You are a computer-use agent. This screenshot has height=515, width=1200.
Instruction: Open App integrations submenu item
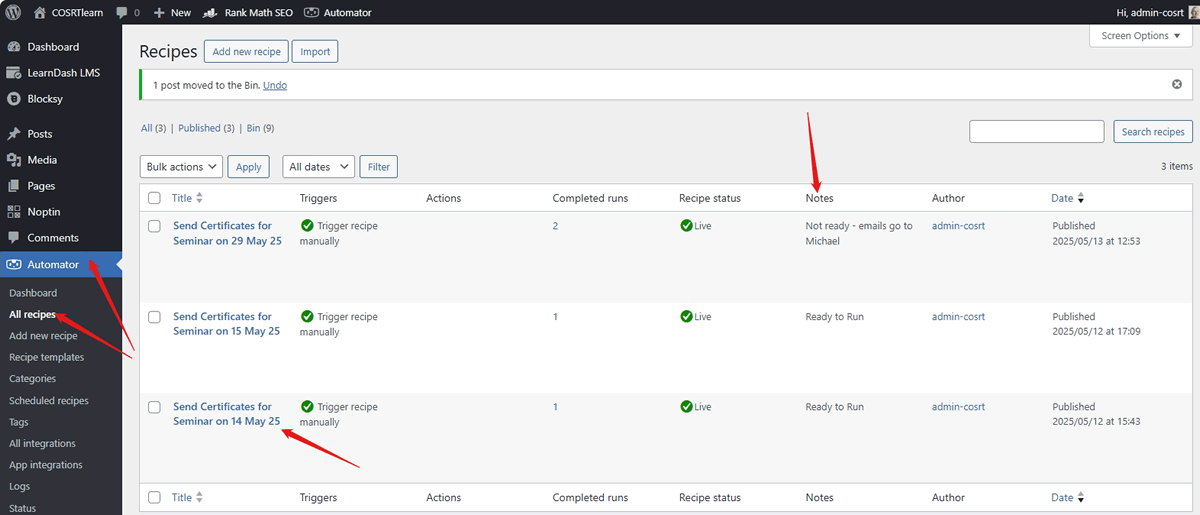click(45, 465)
